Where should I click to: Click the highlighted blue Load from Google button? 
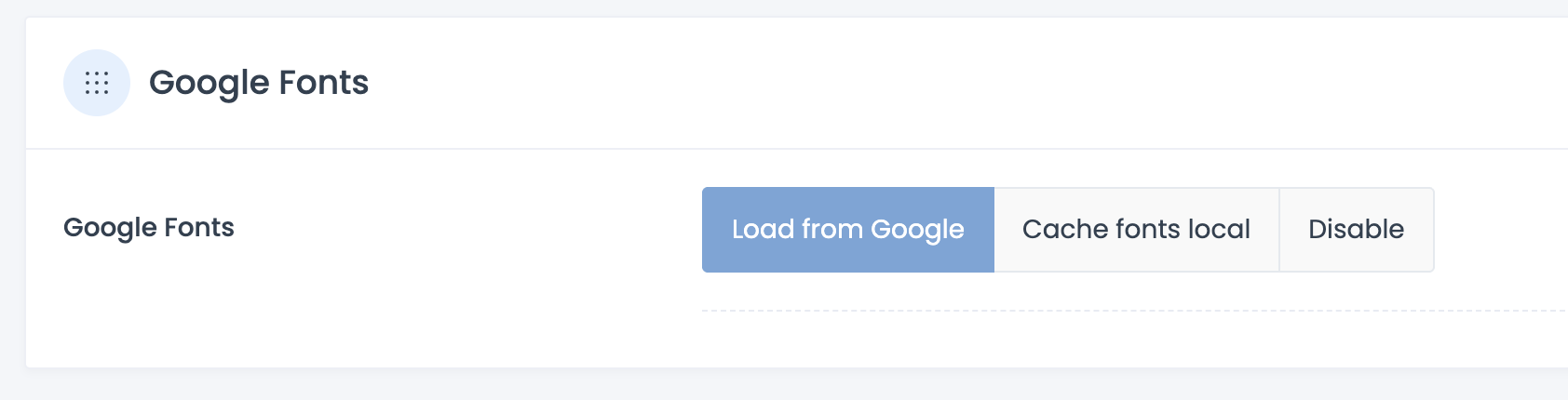847,230
